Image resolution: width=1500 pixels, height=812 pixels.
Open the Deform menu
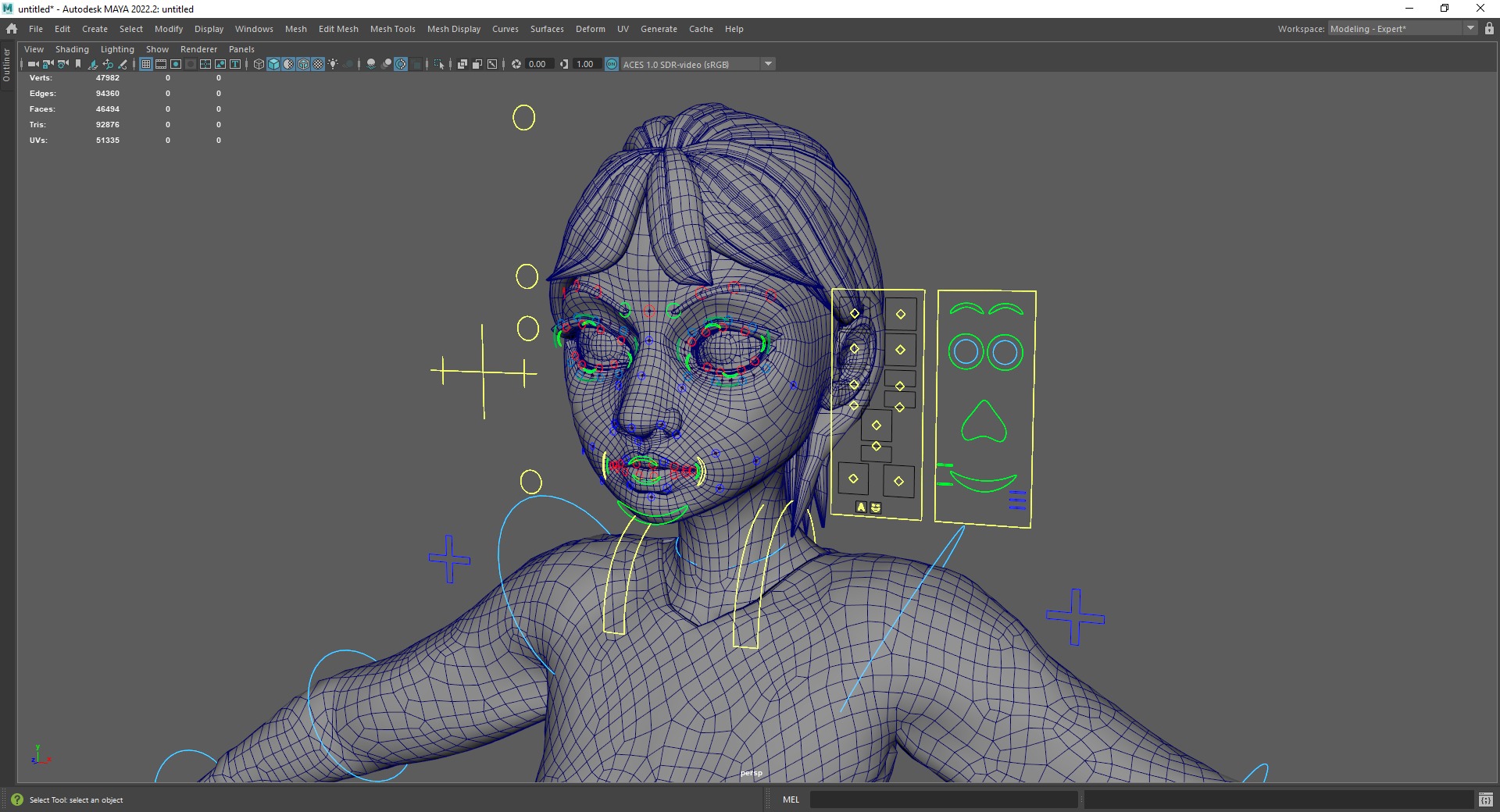pyautogui.click(x=591, y=29)
